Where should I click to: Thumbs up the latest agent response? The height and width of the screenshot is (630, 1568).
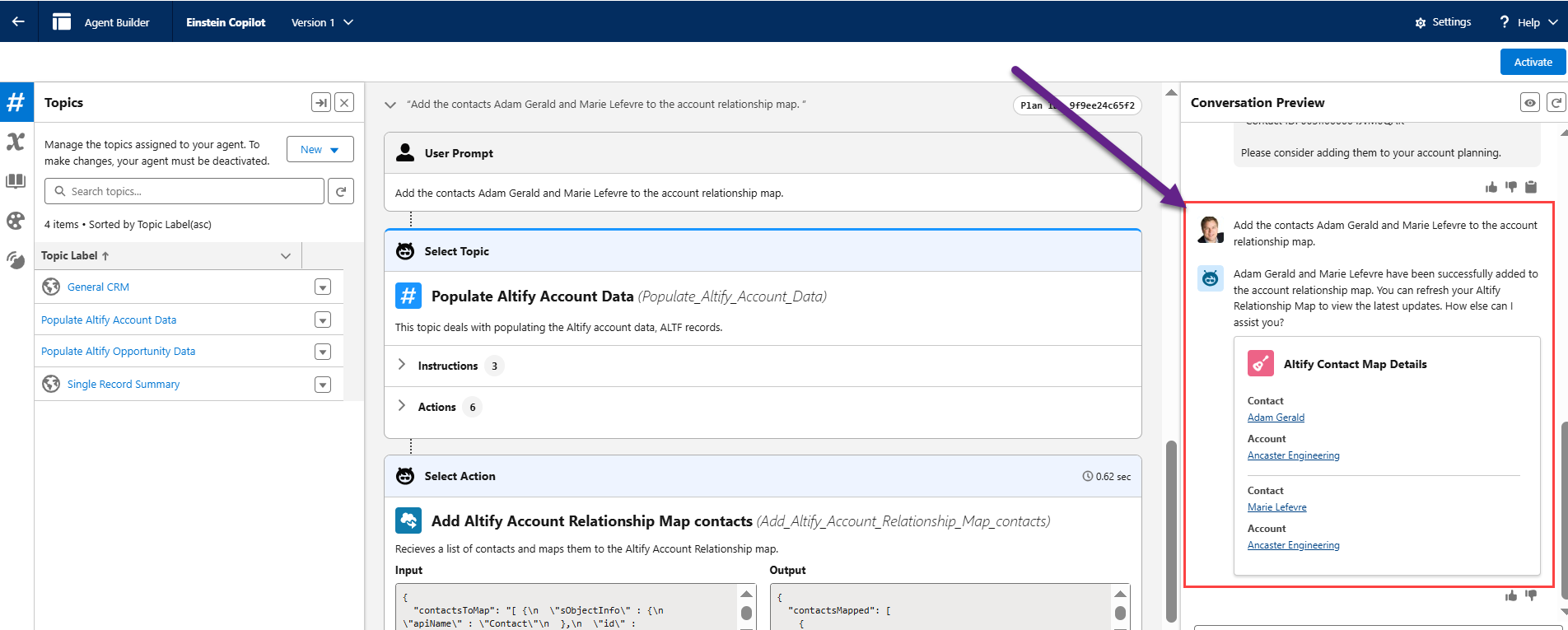tap(1511, 595)
